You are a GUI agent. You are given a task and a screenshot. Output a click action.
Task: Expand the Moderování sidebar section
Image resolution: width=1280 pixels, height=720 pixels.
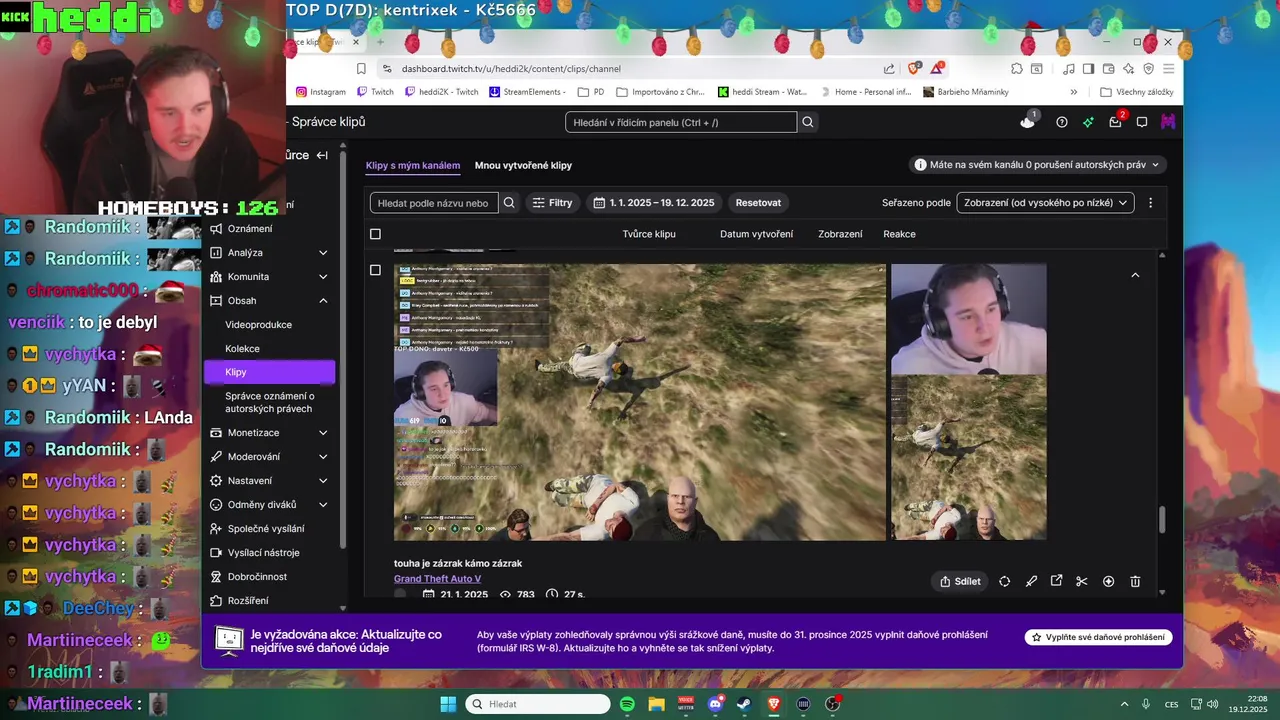[323, 457]
